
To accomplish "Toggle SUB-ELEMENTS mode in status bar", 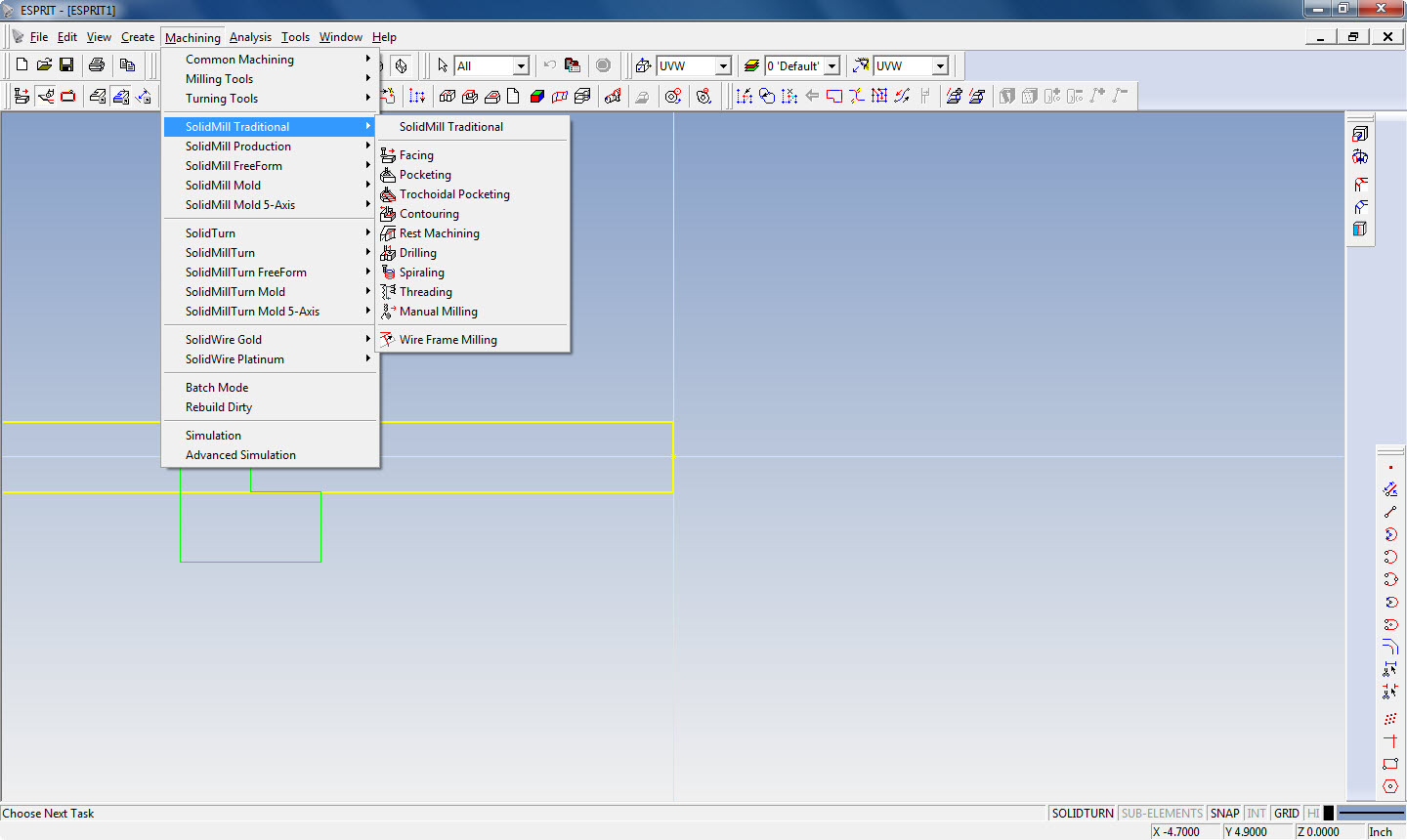I will pyautogui.click(x=1162, y=813).
